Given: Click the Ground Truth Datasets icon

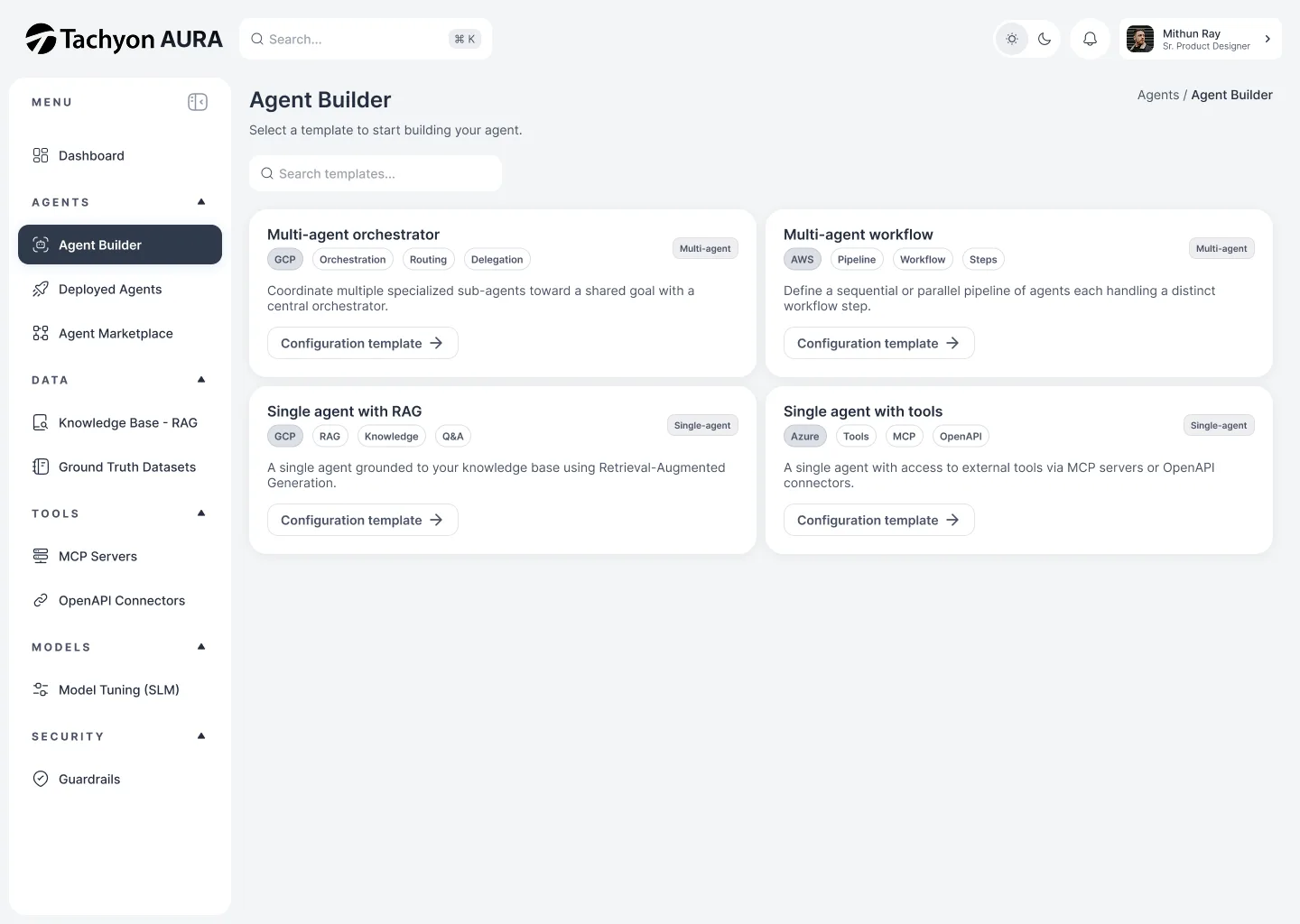Looking at the screenshot, I should pyautogui.click(x=41, y=467).
